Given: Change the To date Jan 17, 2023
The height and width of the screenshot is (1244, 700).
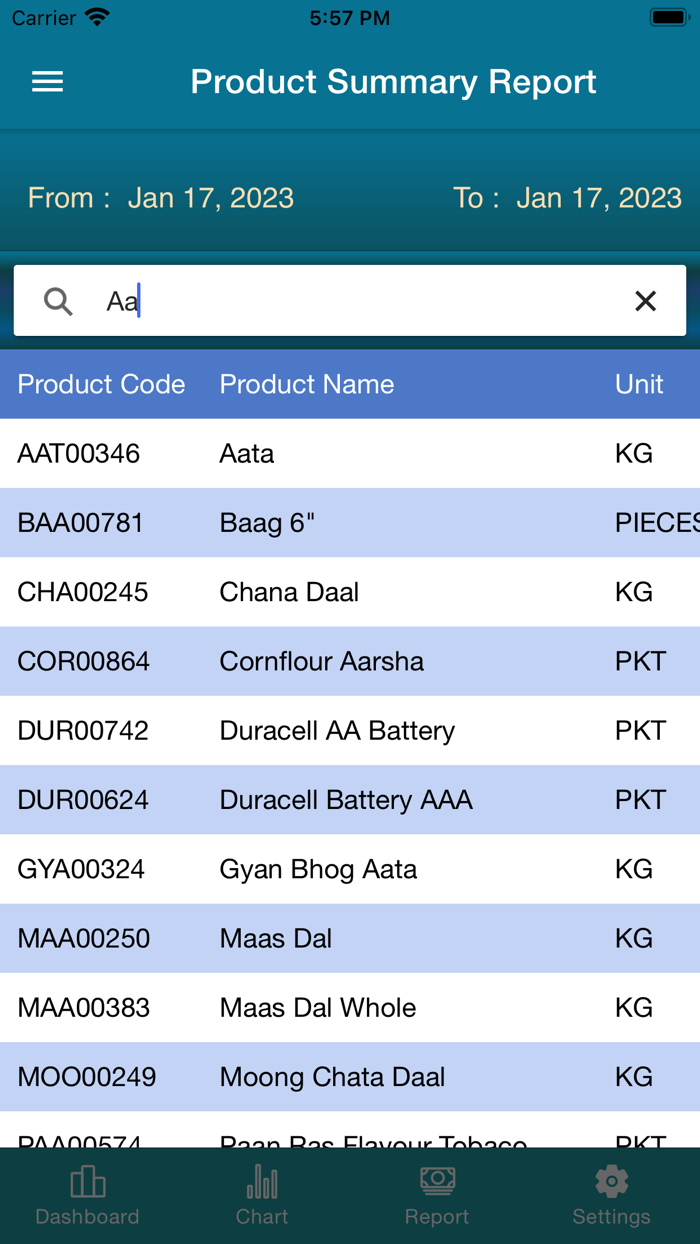Looking at the screenshot, I should [598, 198].
